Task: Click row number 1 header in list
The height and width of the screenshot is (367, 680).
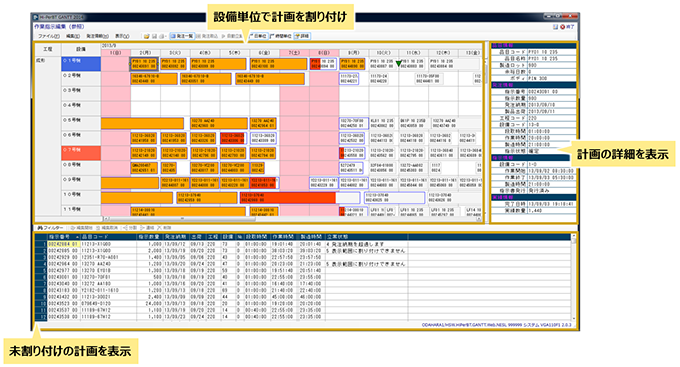Action: tap(41, 244)
